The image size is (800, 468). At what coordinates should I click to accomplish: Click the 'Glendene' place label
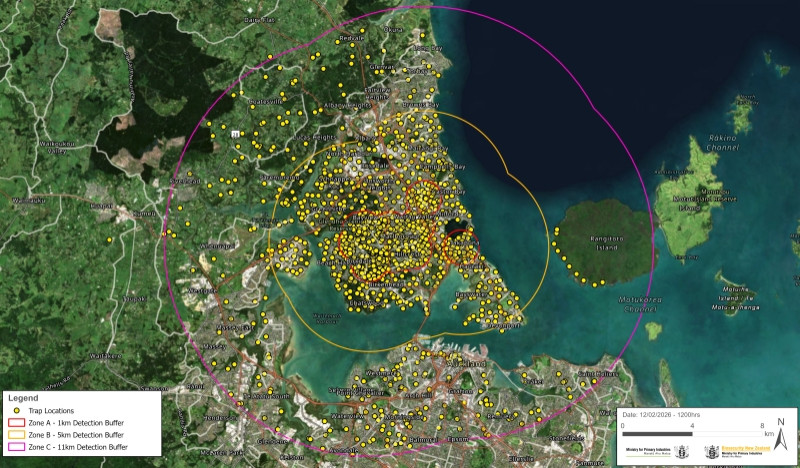(x=272, y=441)
